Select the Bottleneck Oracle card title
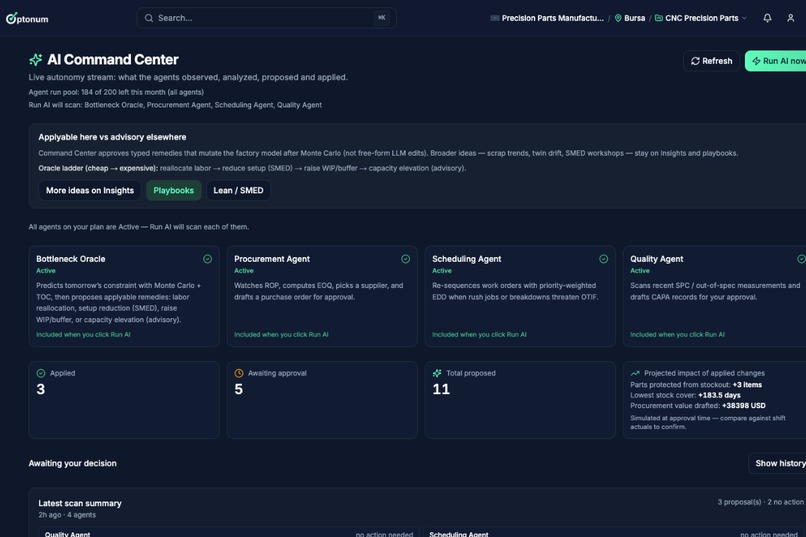Screen dimensions: 806x537 point(70,259)
